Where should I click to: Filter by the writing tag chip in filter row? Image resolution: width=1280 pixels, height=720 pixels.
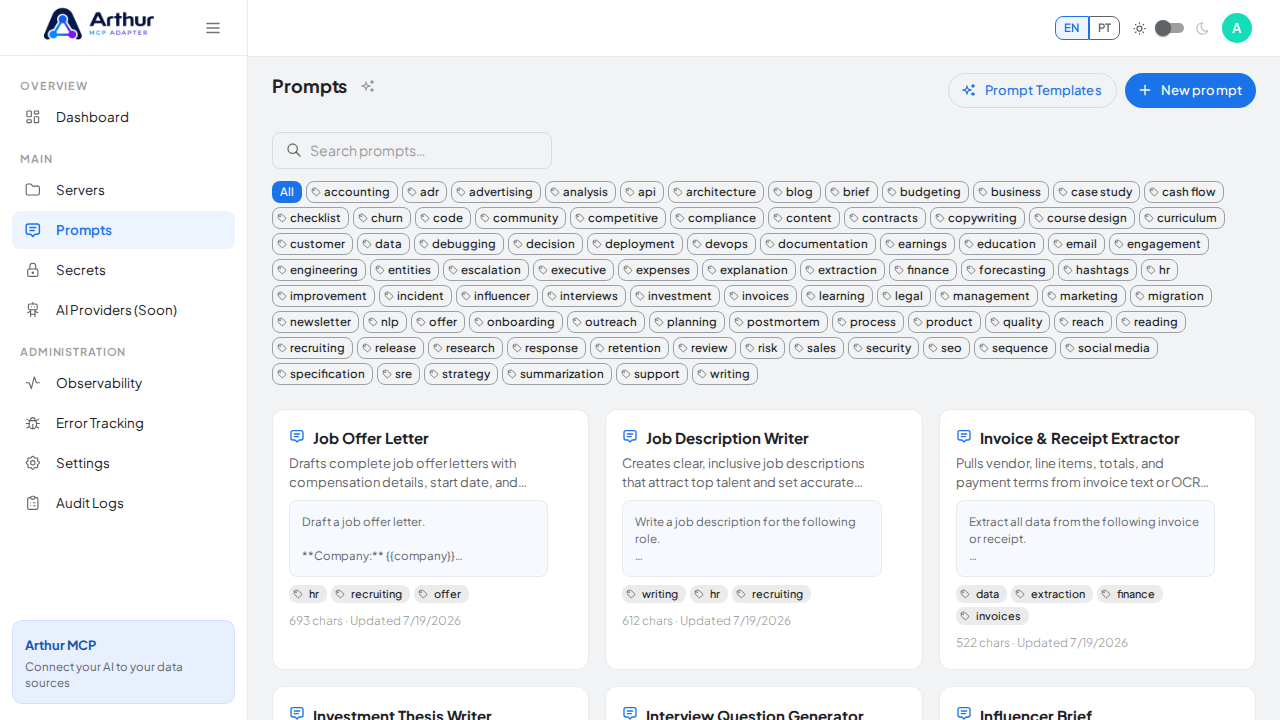click(x=725, y=374)
